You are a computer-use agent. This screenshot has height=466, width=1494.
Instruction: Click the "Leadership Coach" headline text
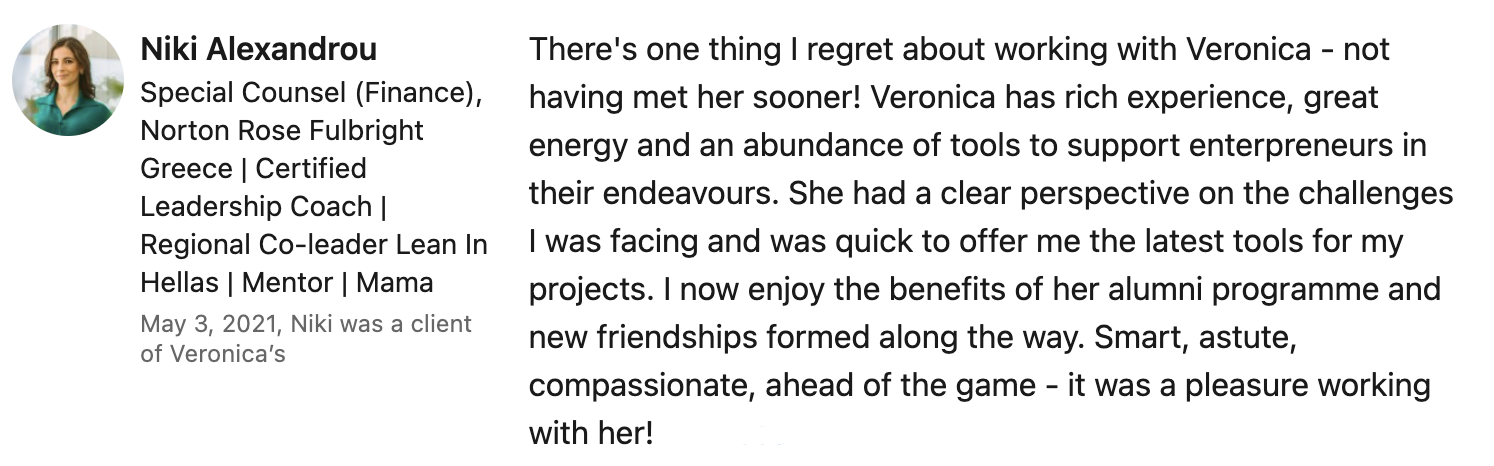coord(255,207)
